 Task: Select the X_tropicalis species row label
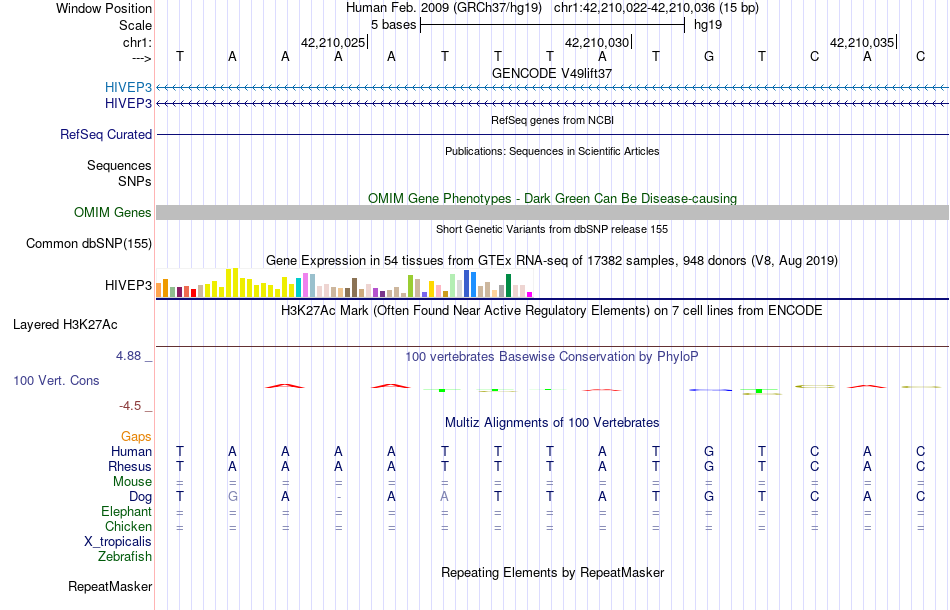coord(118,542)
